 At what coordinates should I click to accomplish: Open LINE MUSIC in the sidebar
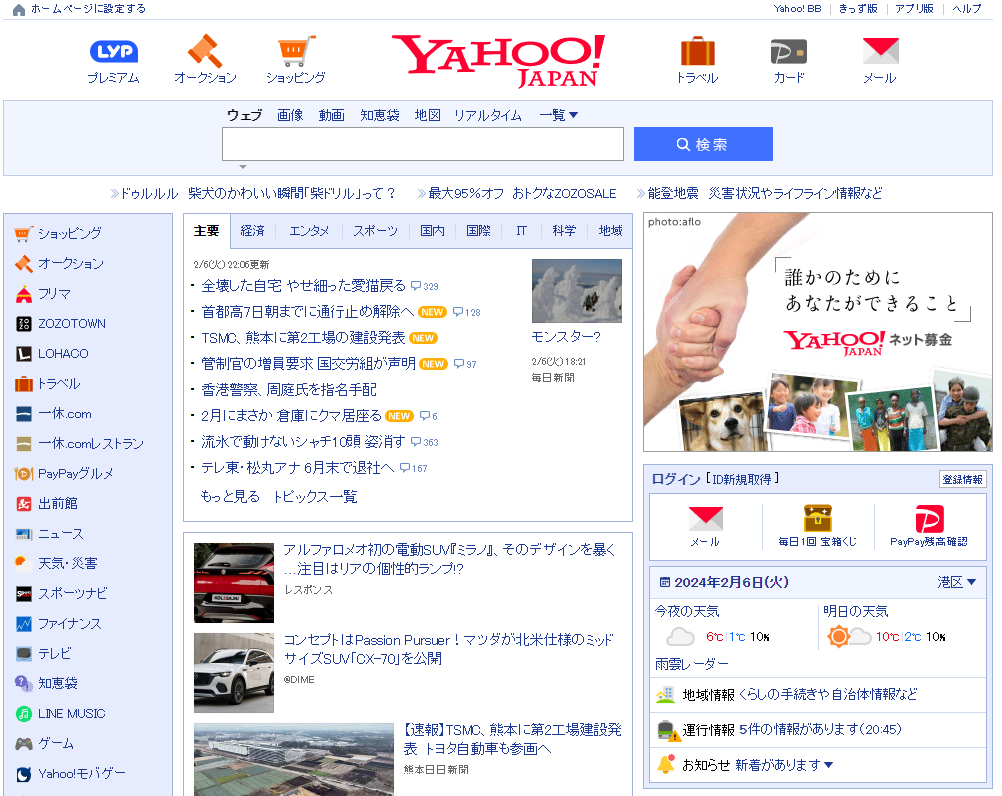click(72, 714)
